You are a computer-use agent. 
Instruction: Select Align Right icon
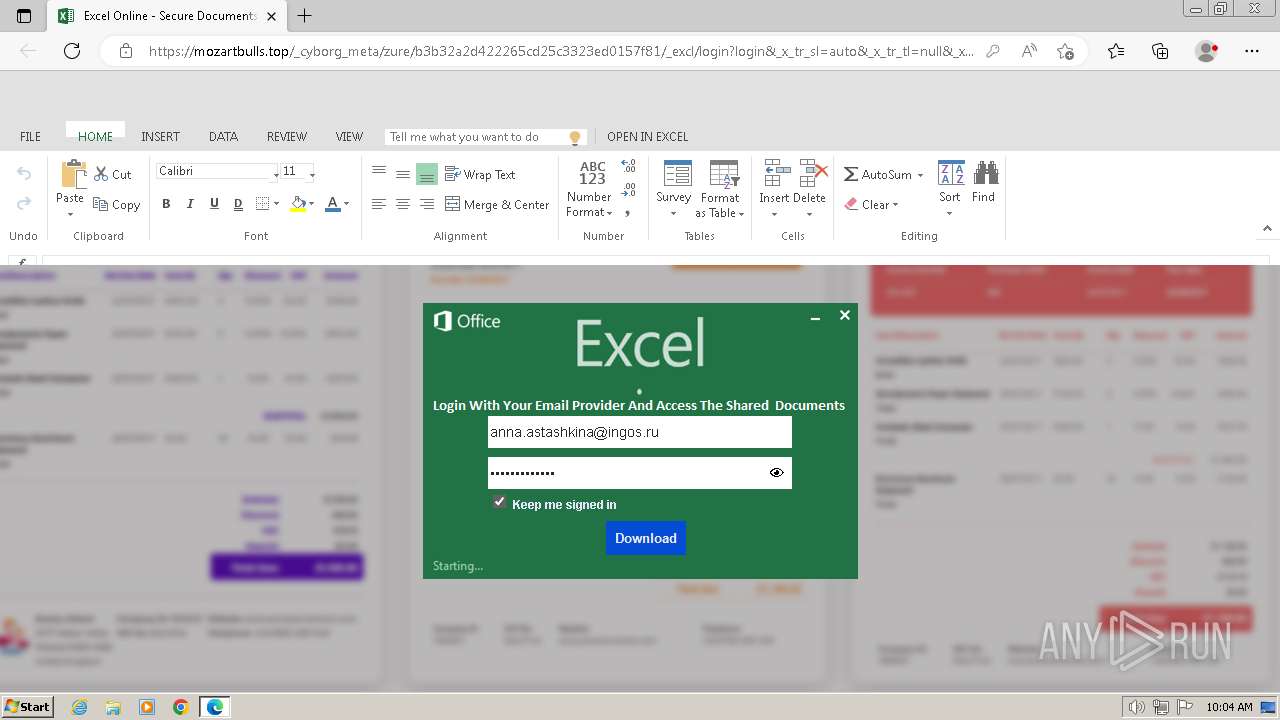(427, 204)
